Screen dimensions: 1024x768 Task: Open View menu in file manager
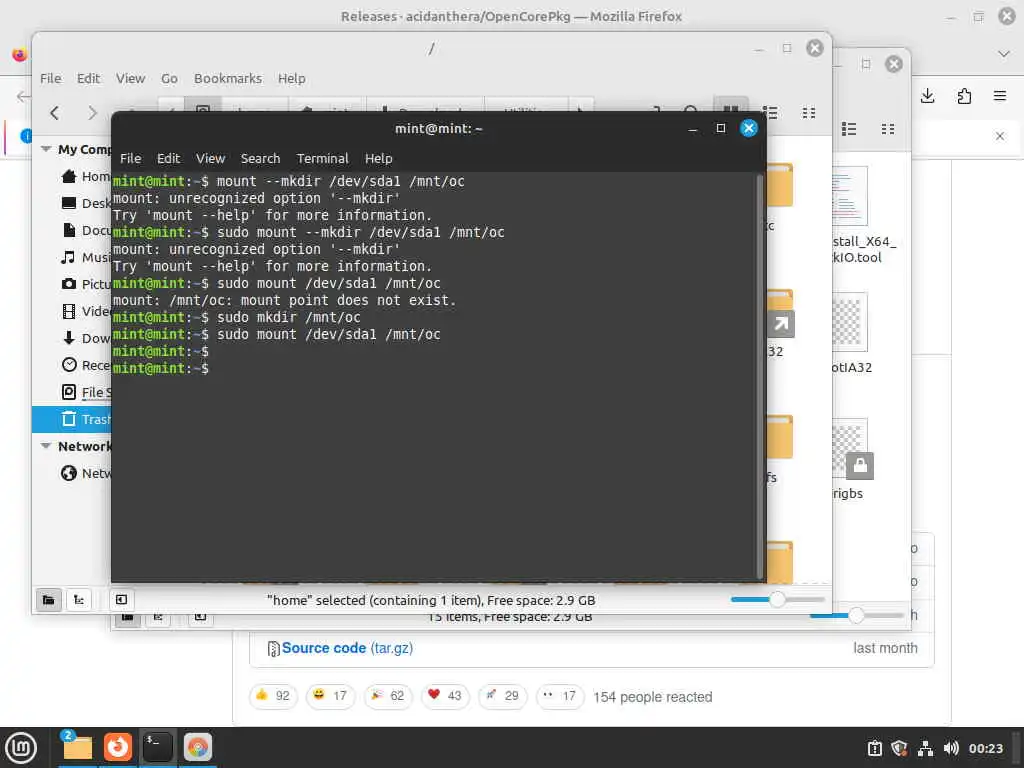point(131,78)
